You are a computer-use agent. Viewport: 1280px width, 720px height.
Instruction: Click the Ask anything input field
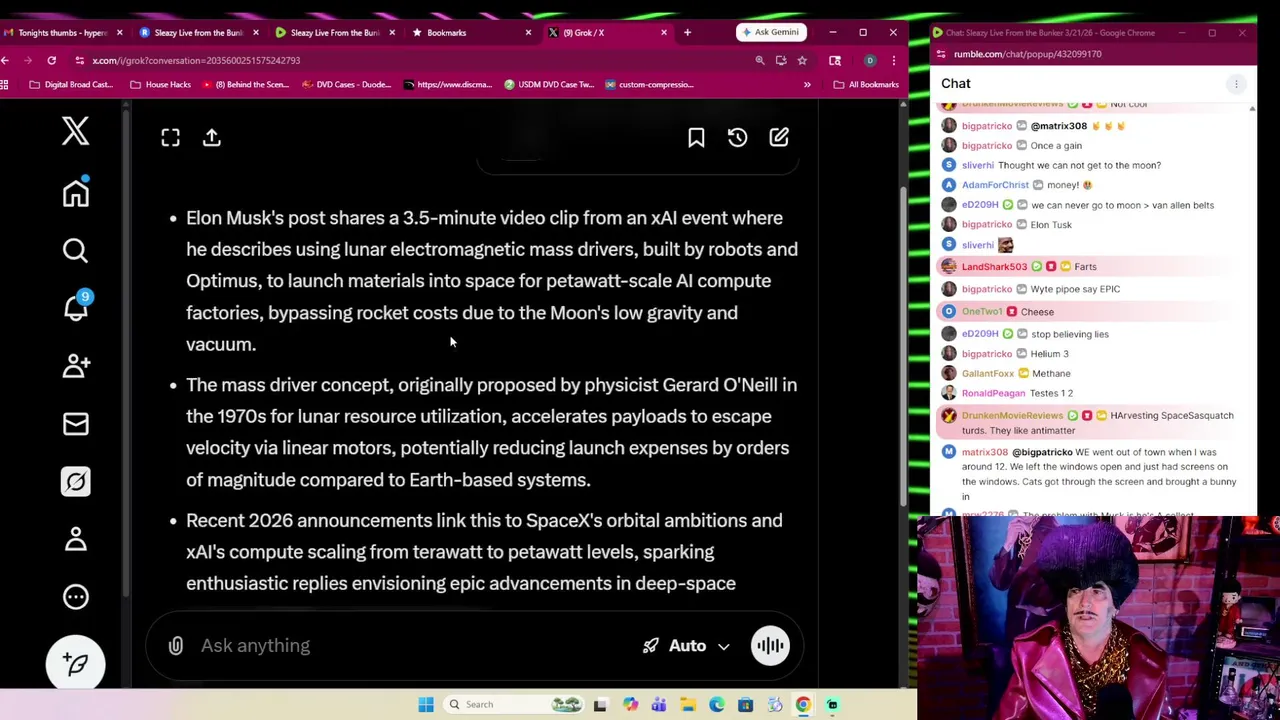(x=410, y=646)
